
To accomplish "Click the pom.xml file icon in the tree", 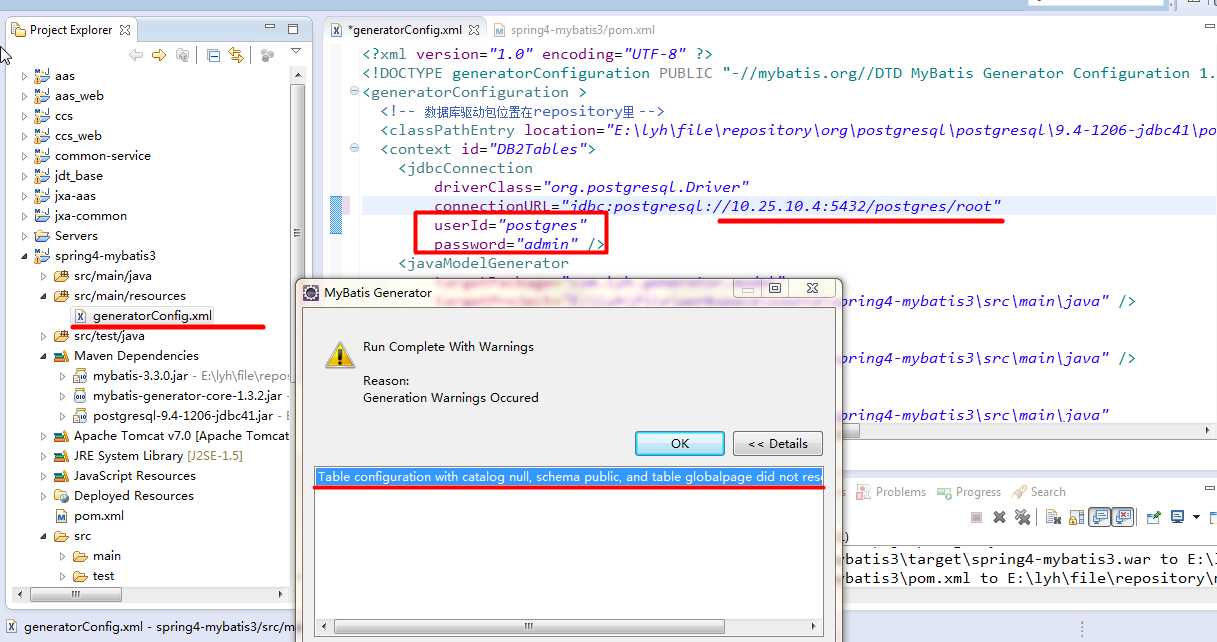I will tap(63, 516).
